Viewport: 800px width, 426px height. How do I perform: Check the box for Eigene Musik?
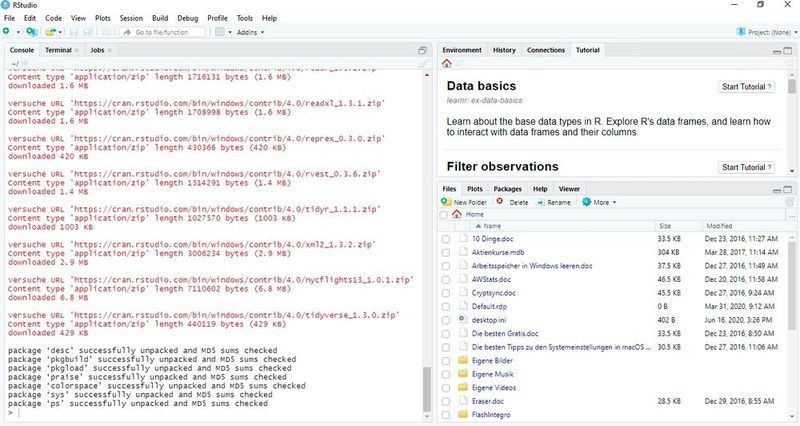coord(446,374)
